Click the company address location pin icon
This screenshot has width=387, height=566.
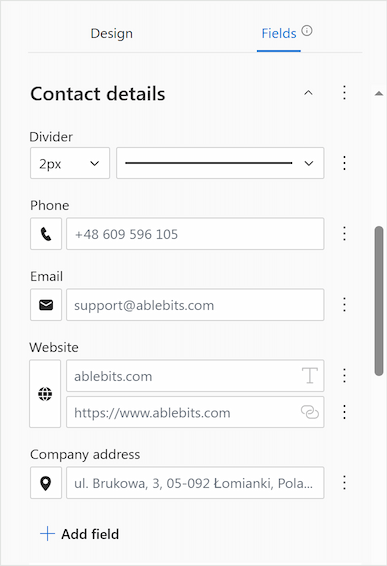coord(46,483)
